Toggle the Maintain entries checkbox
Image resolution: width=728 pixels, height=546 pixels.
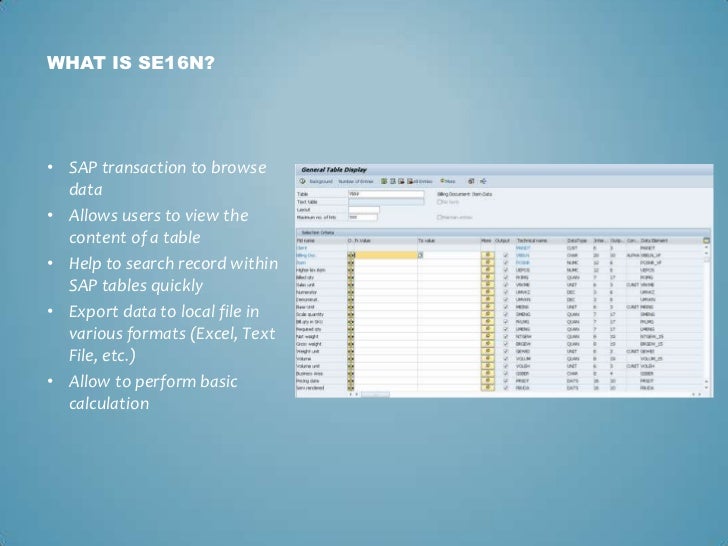pos(439,217)
